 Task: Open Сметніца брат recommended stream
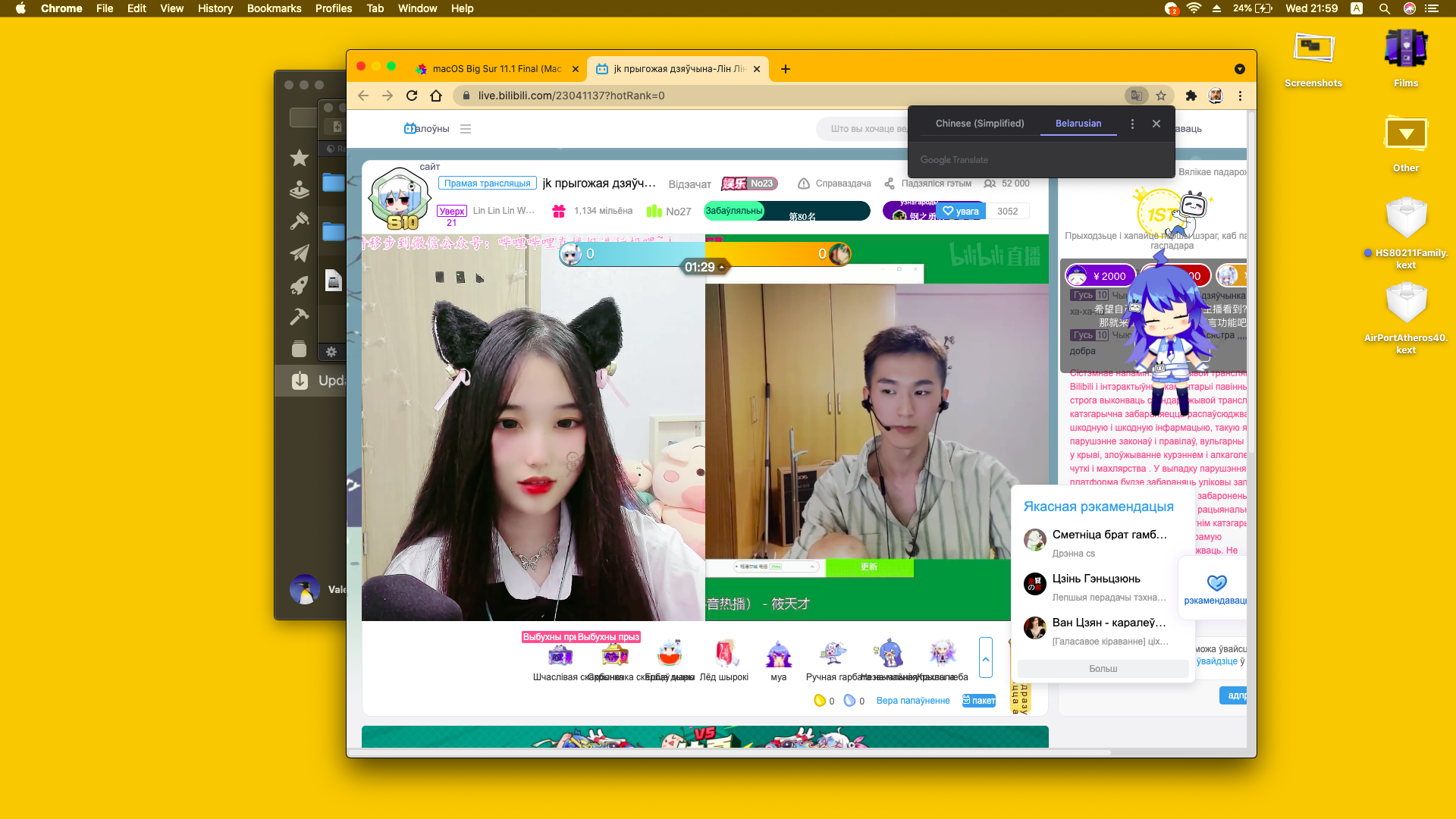pyautogui.click(x=1103, y=543)
